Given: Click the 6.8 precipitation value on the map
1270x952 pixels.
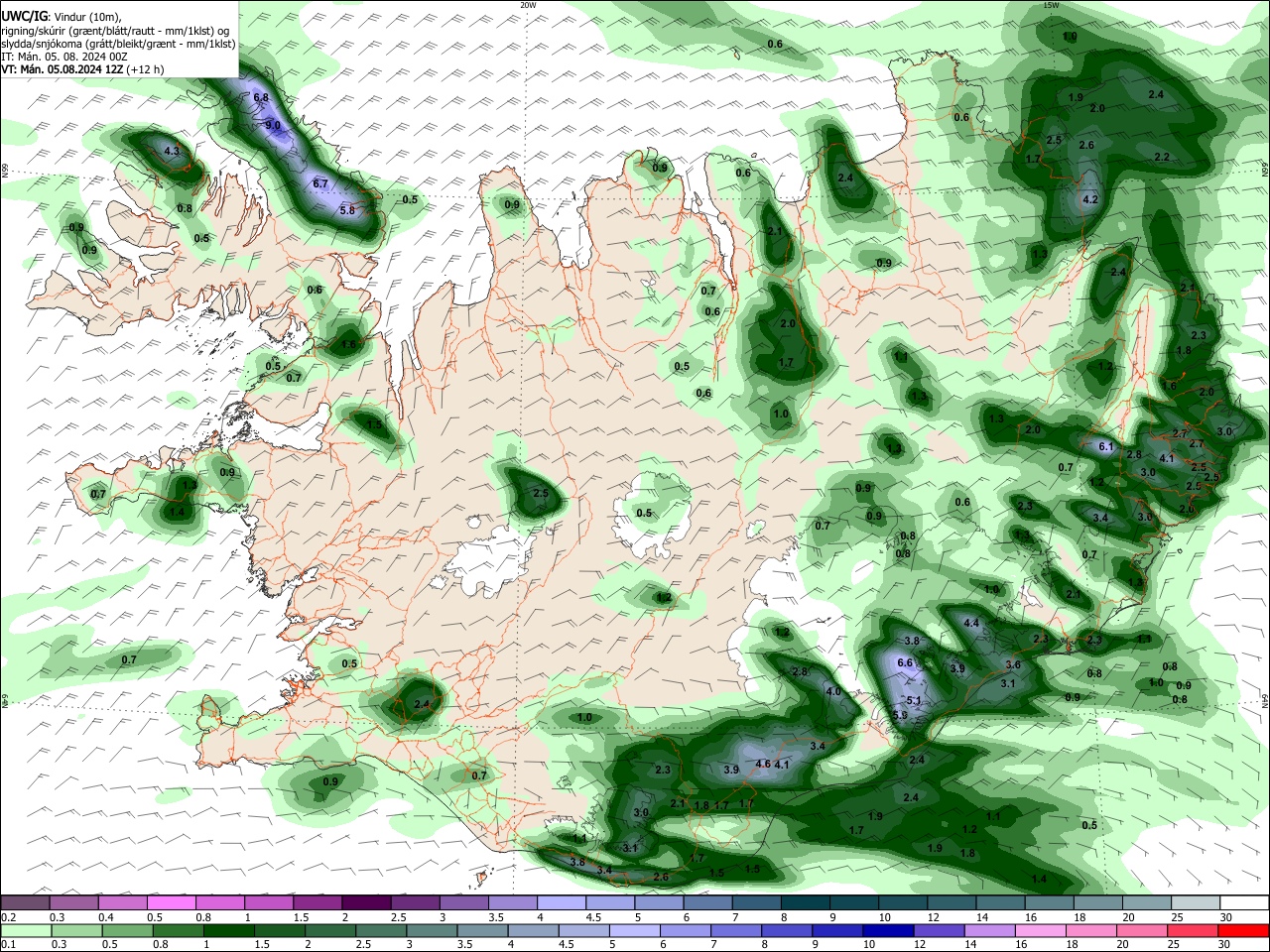Looking at the screenshot, I should [x=261, y=98].
